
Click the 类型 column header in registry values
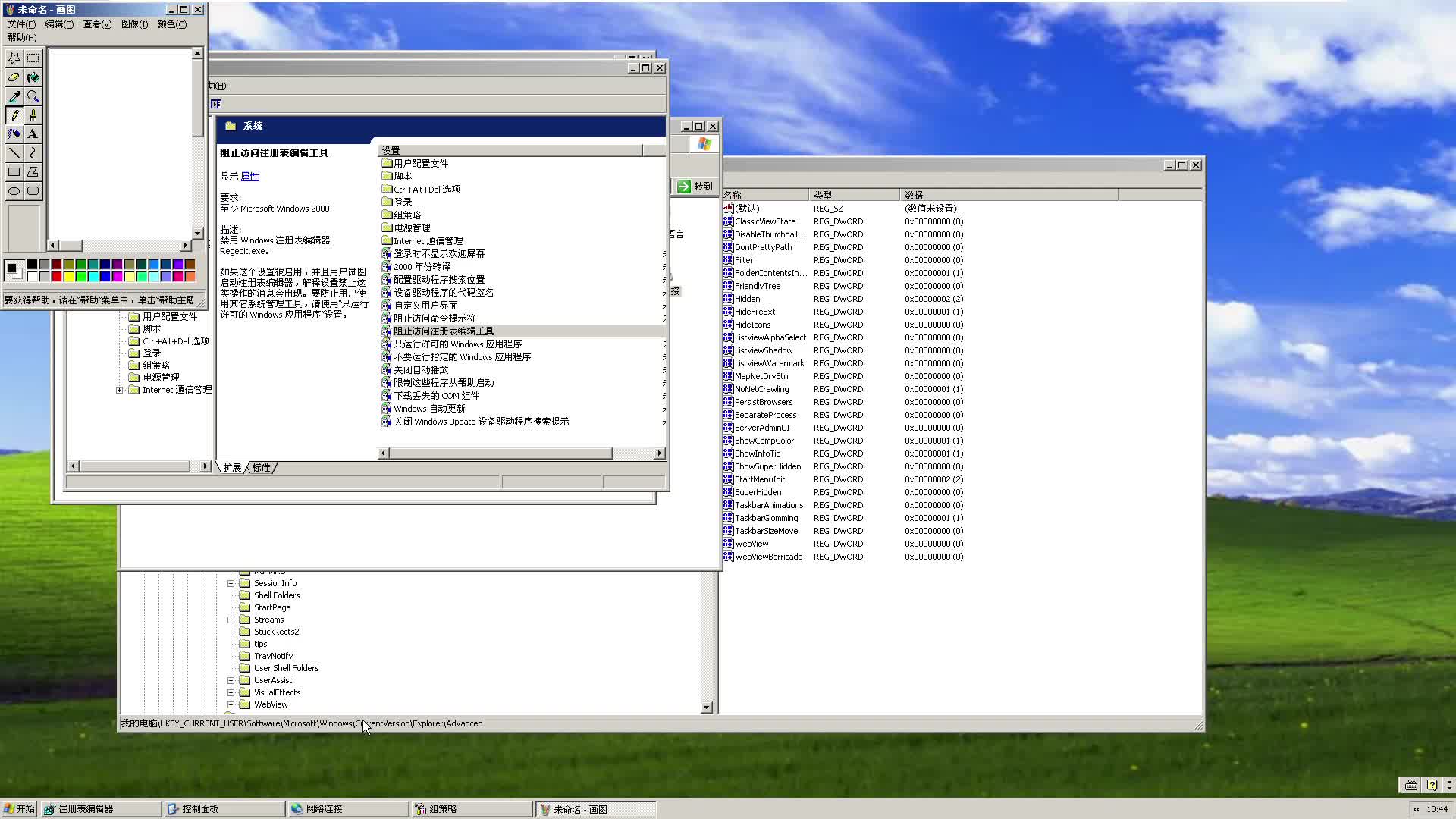(854, 195)
